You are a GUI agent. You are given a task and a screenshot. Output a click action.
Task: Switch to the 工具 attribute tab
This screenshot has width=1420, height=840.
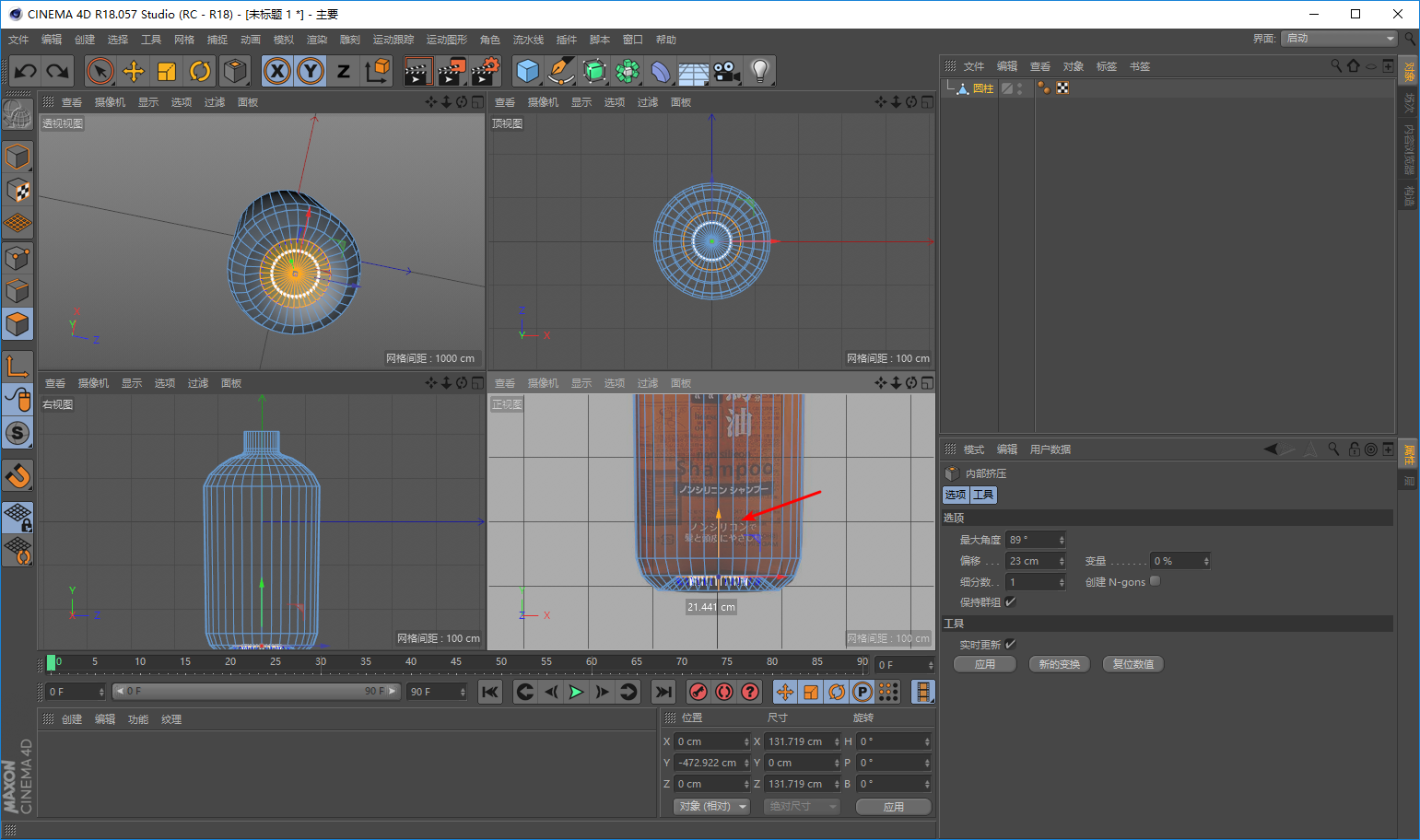pos(983,495)
